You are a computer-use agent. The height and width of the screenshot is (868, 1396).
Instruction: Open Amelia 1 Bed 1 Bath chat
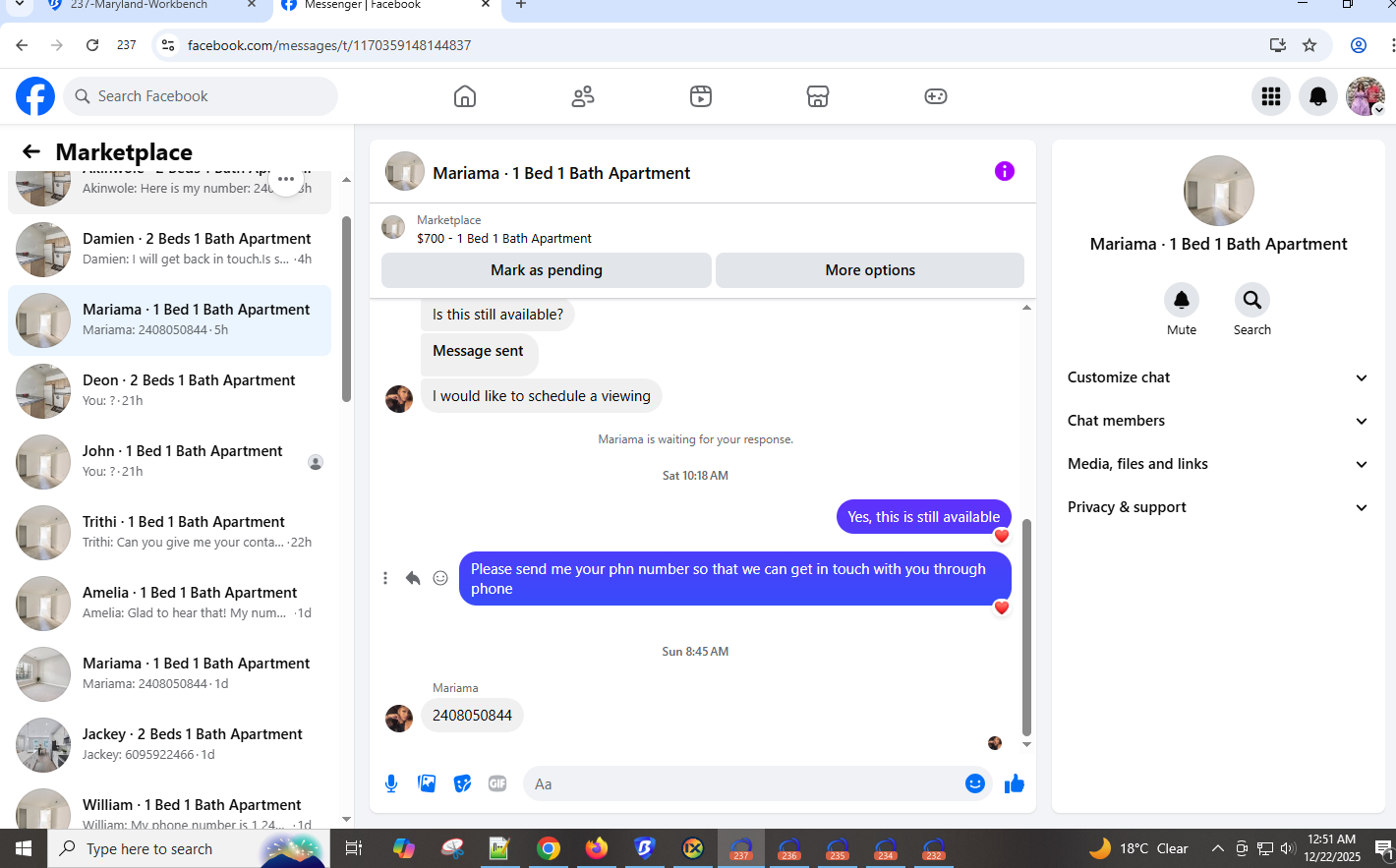pyautogui.click(x=169, y=604)
